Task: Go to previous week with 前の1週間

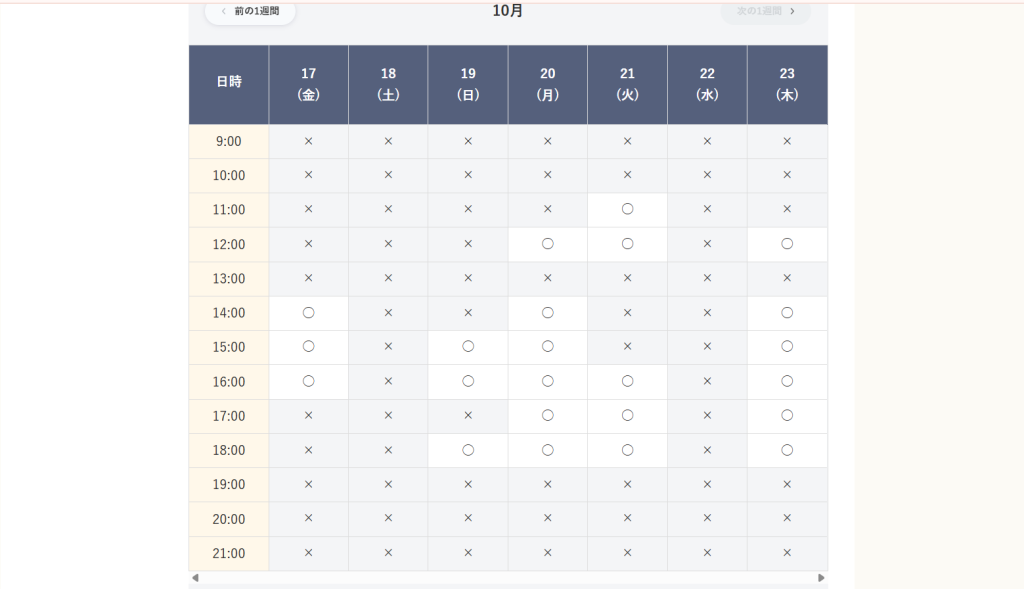Action: tap(250, 11)
